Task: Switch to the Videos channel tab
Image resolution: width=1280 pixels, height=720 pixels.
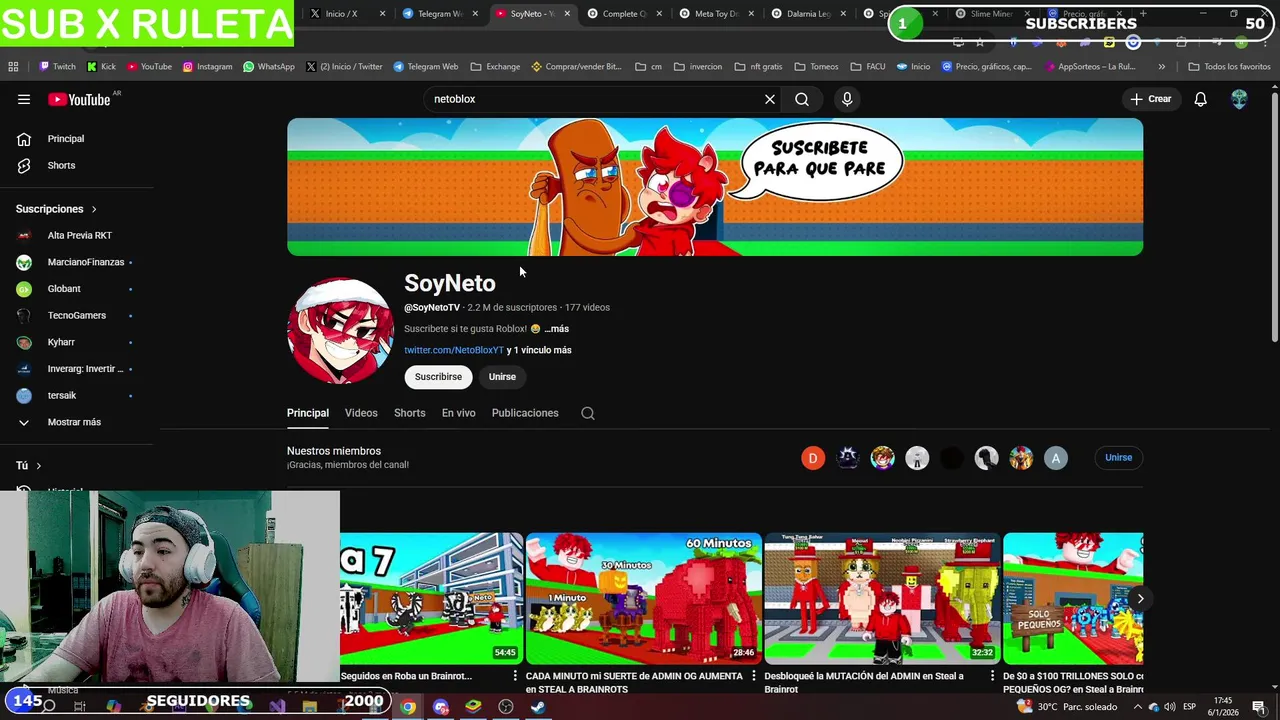Action: (x=361, y=413)
